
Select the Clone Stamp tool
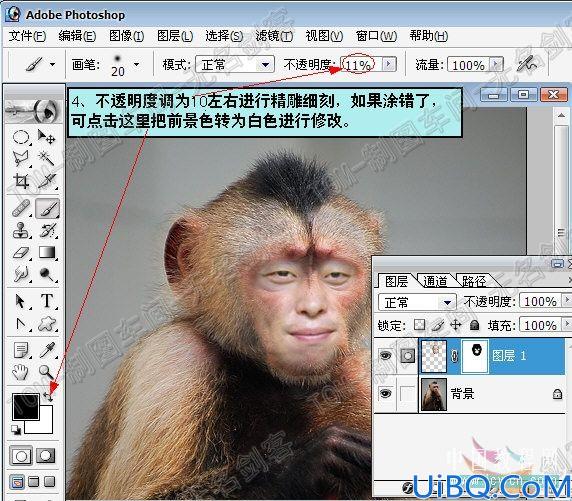coord(21,231)
